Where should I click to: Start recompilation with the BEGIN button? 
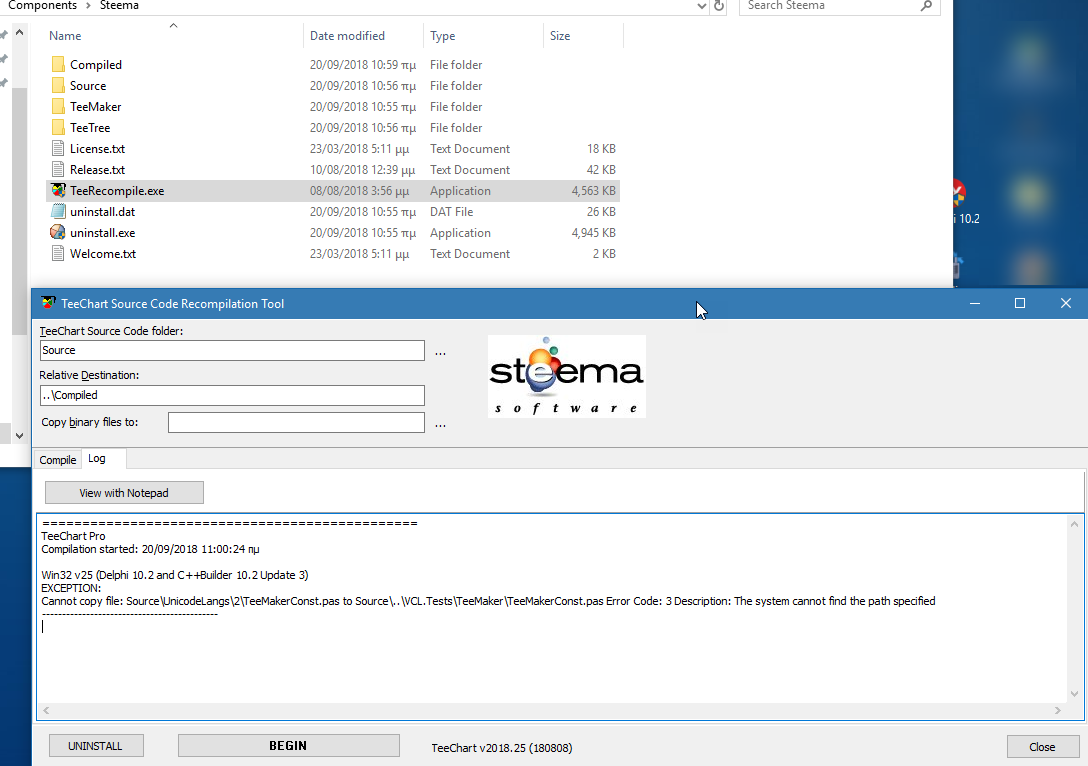(x=289, y=746)
